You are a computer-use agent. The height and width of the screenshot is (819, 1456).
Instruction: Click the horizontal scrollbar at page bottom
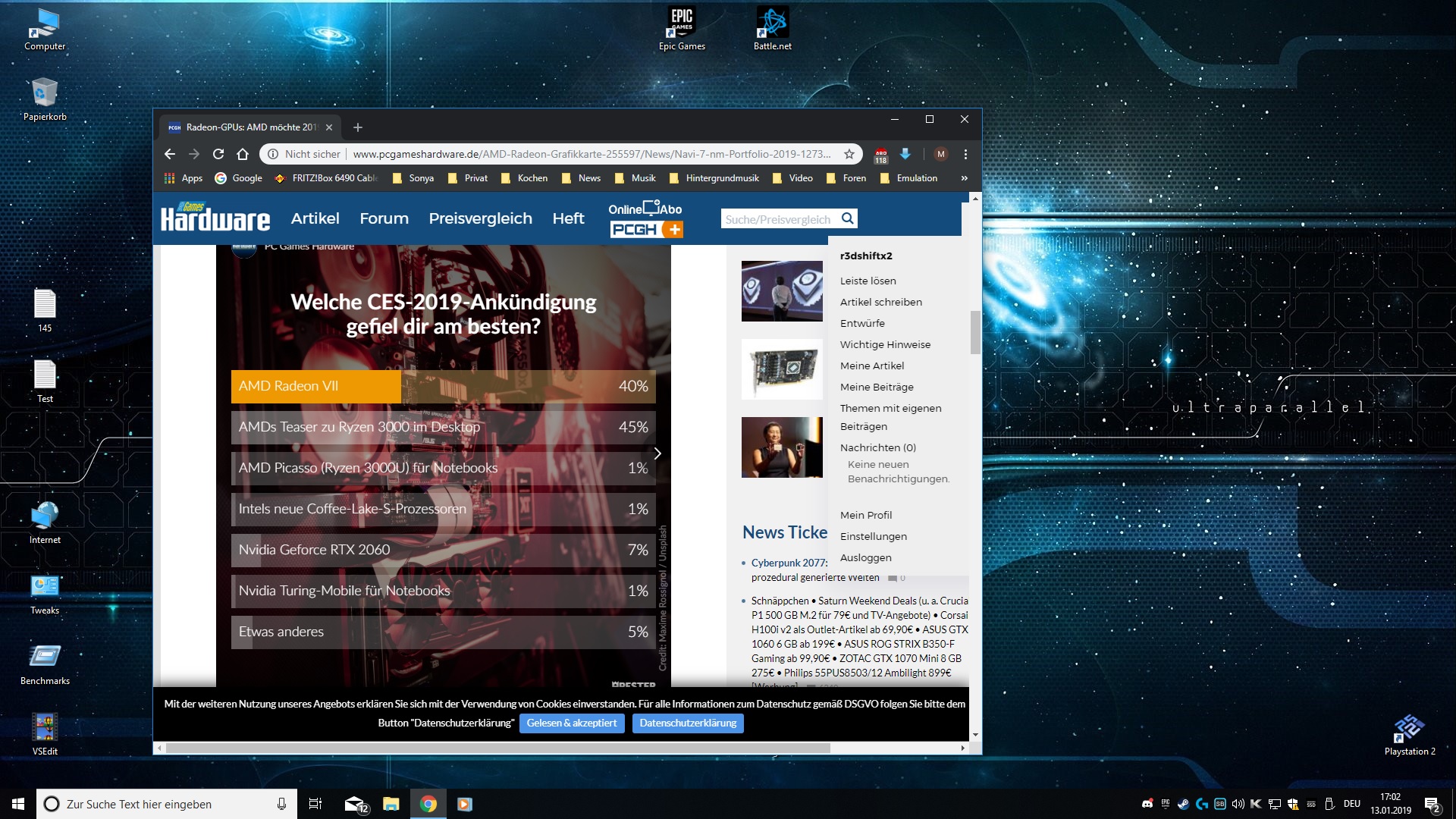497,748
